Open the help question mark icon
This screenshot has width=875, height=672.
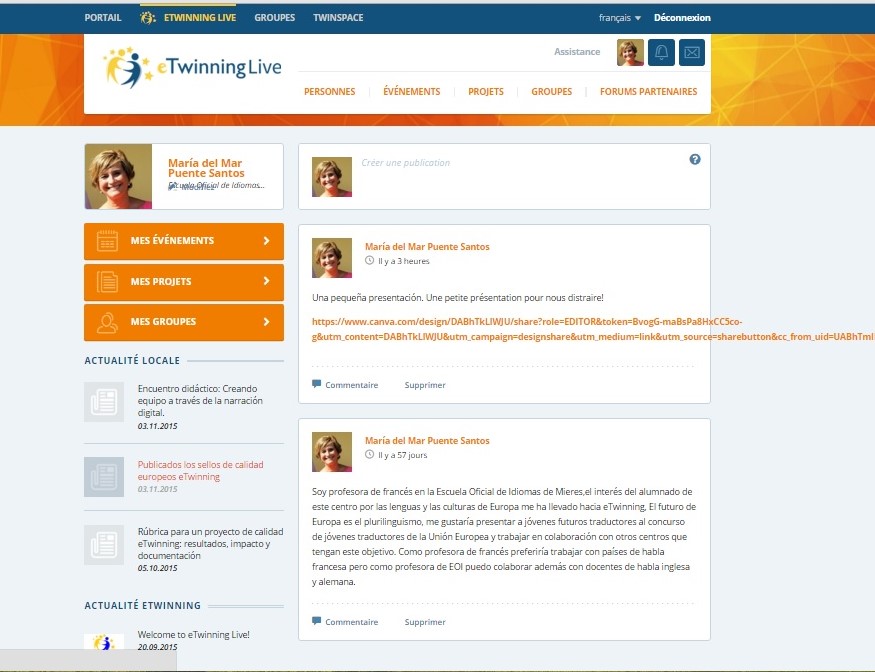click(694, 158)
